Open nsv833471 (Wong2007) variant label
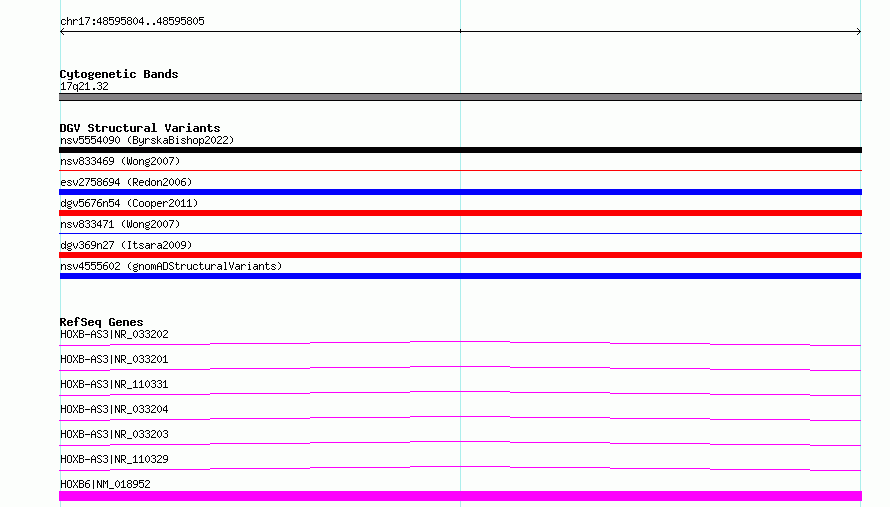890x507 pixels. click(120, 224)
